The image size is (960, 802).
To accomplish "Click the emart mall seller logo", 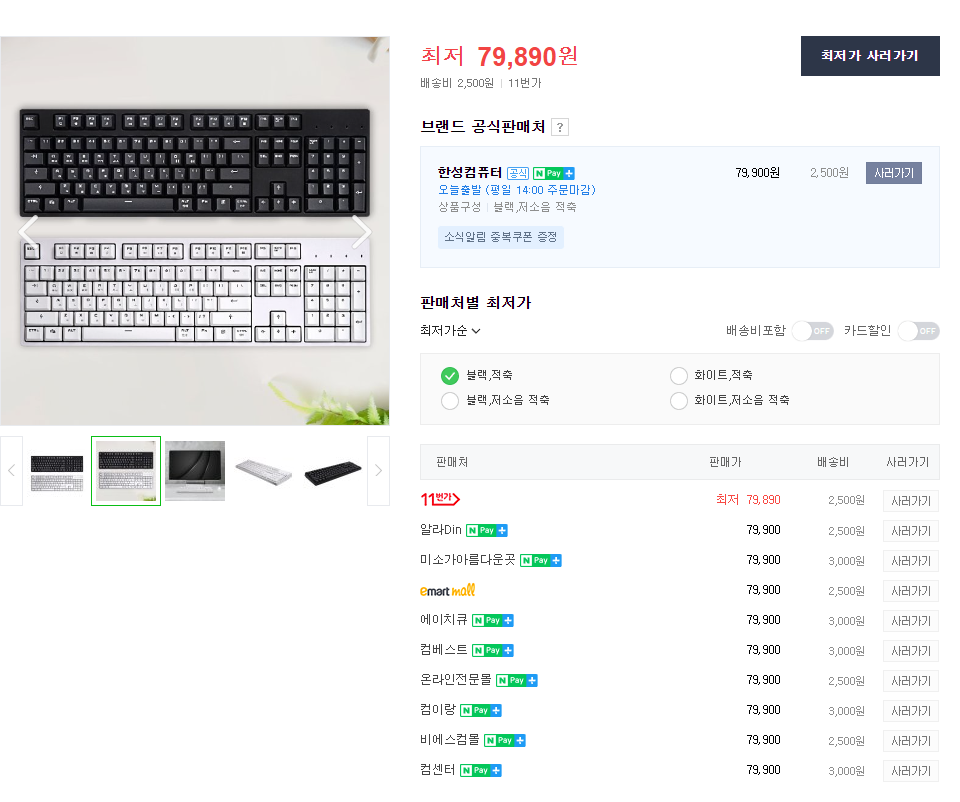I will 448,590.
